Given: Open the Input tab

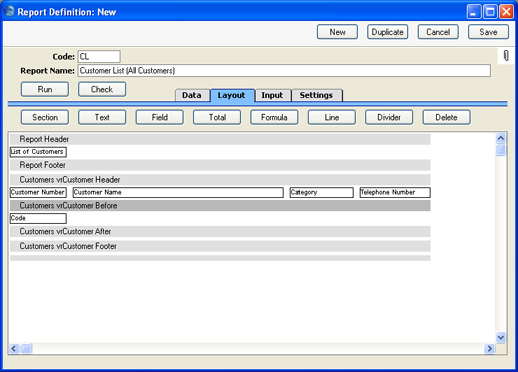Looking at the screenshot, I should pyautogui.click(x=272, y=95).
